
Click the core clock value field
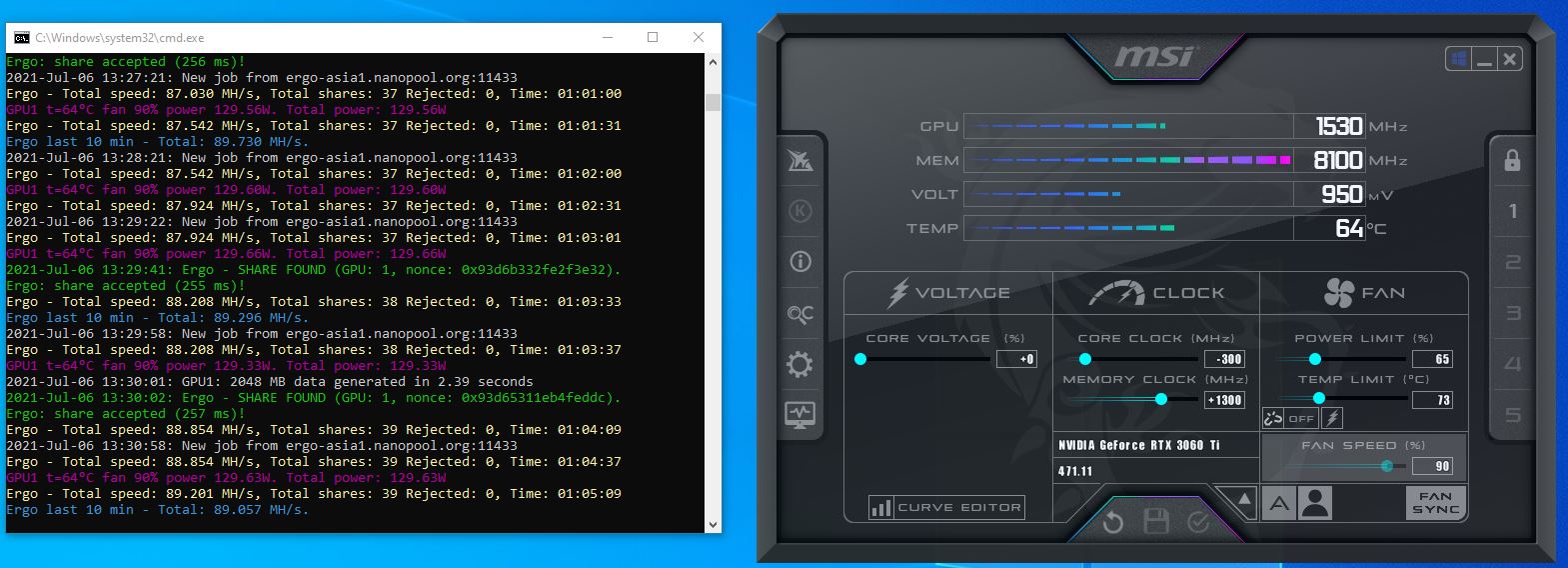coord(1226,359)
